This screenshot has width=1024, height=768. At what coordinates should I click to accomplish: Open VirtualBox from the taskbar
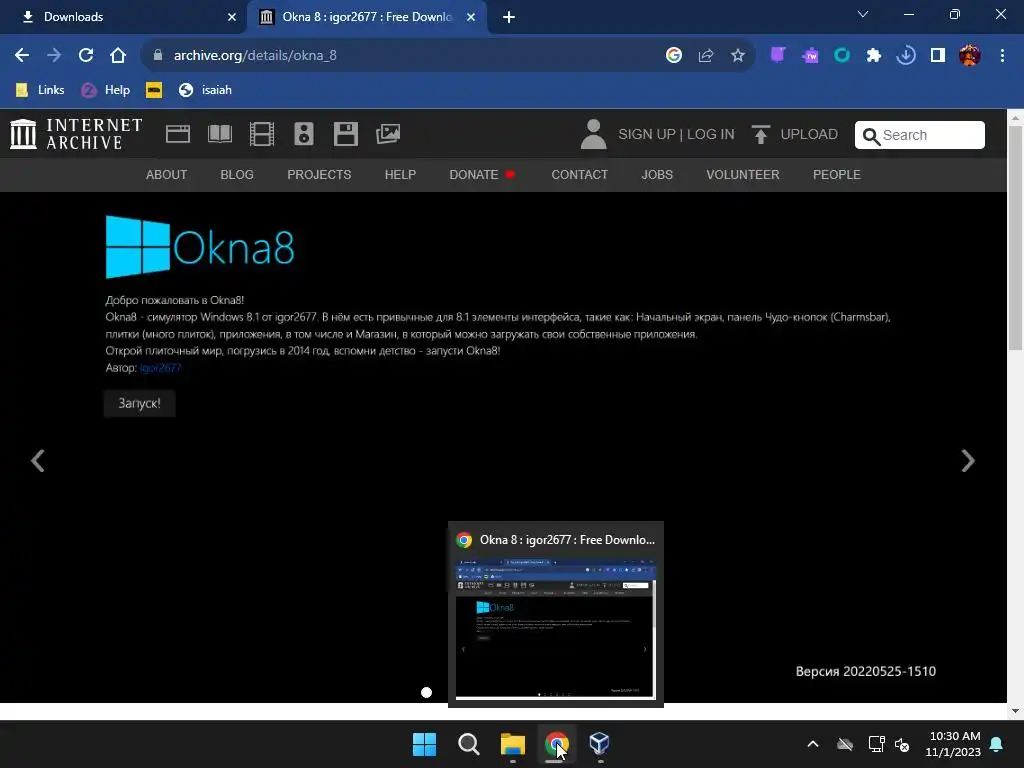[x=599, y=744]
